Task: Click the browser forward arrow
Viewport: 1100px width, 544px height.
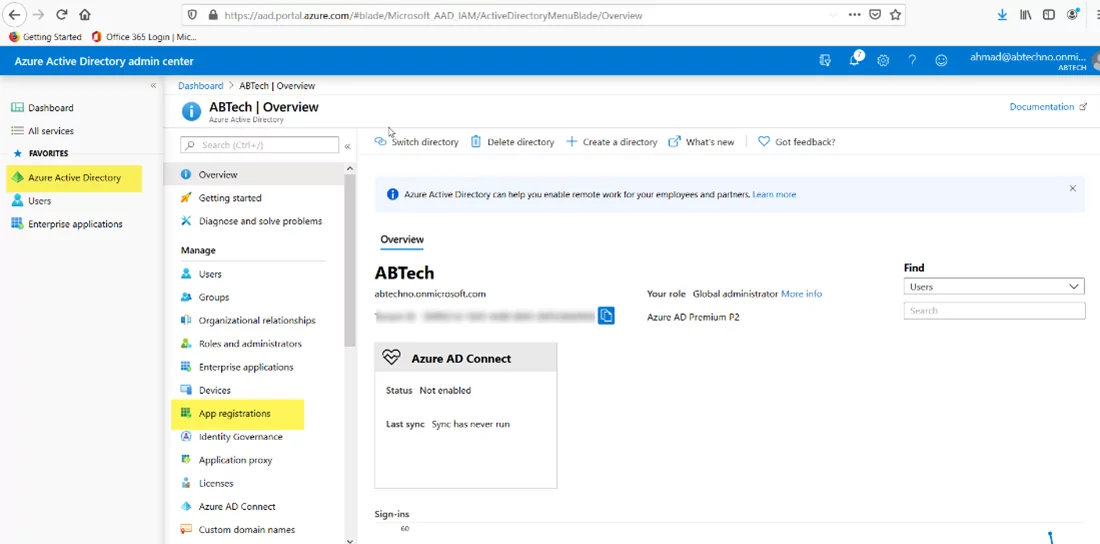Action: pos(38,14)
